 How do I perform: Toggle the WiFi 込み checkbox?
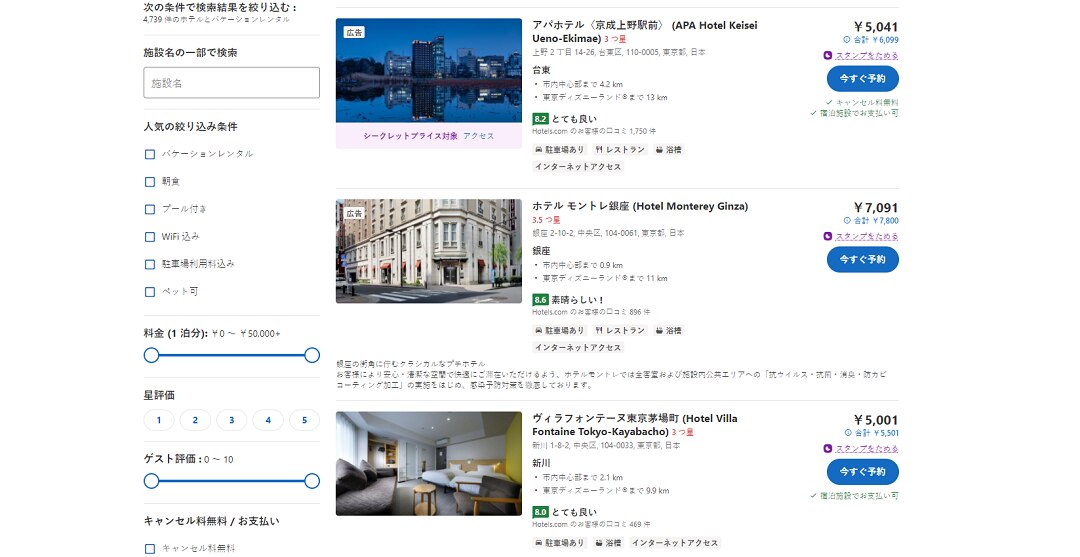(150, 237)
